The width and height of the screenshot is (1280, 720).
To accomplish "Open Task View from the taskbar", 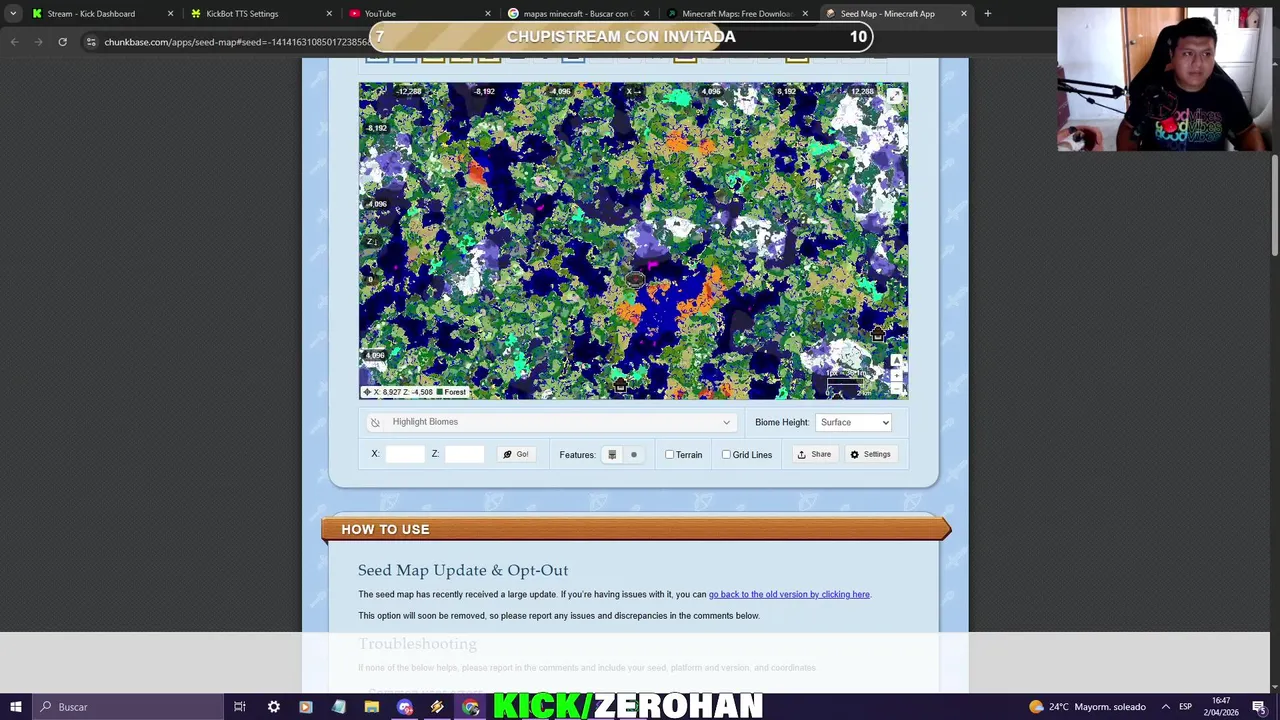I will pos(240,707).
